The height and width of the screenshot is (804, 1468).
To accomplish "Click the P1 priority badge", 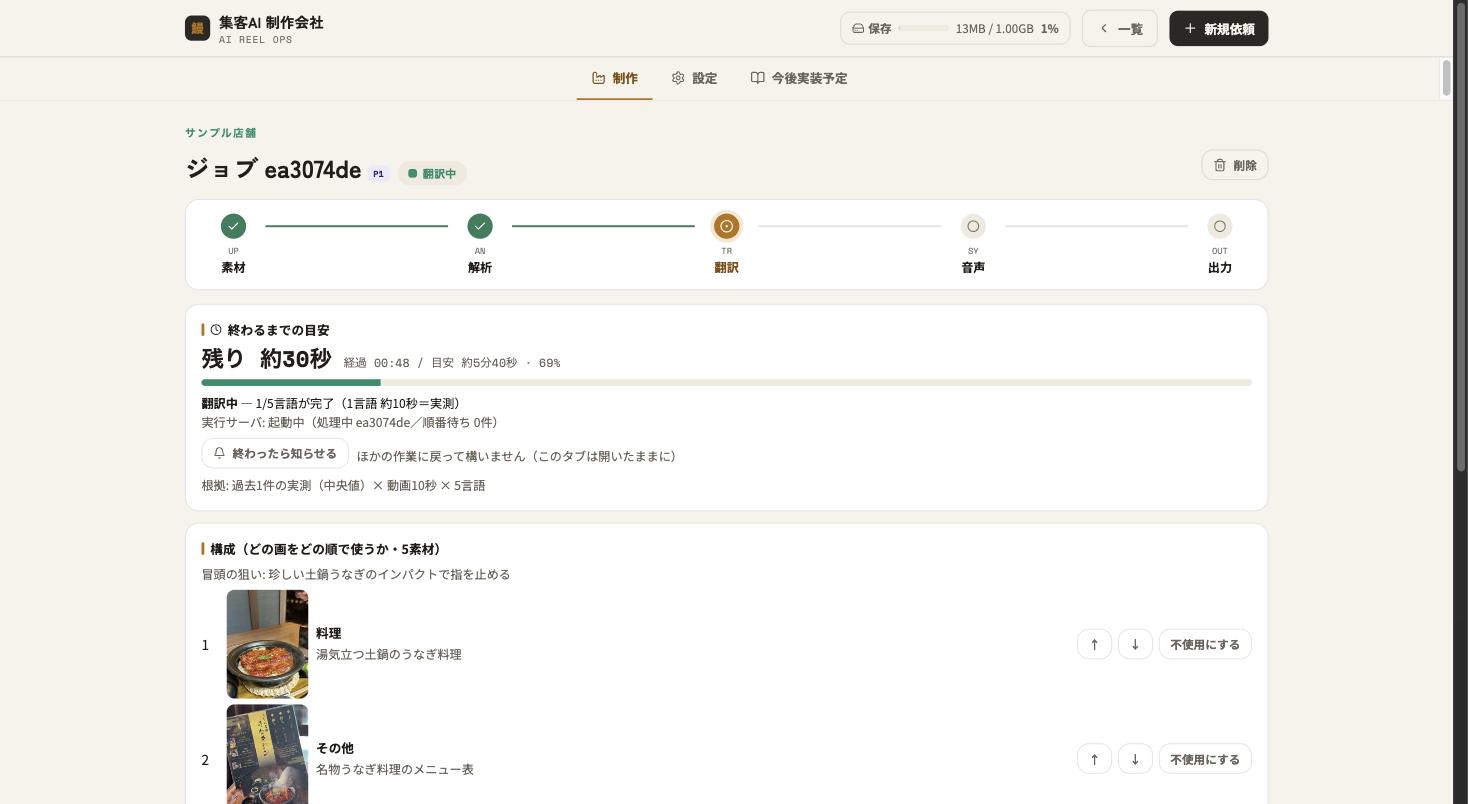I will coord(378,174).
